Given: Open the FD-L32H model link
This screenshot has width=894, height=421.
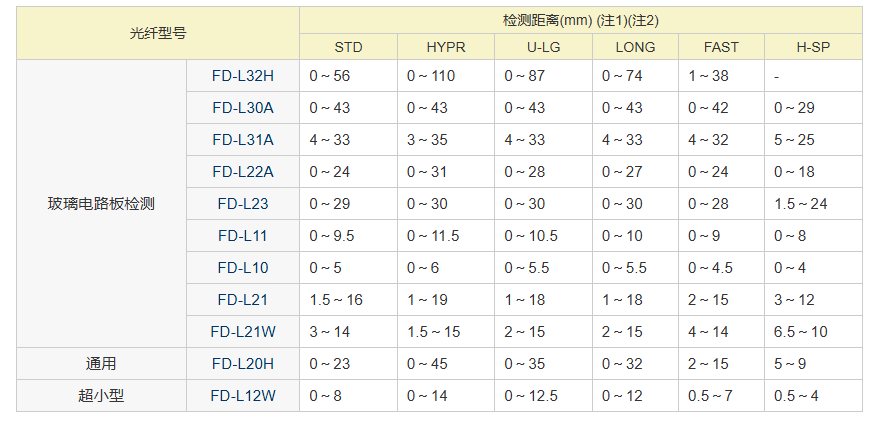Looking at the screenshot, I should point(243,76).
